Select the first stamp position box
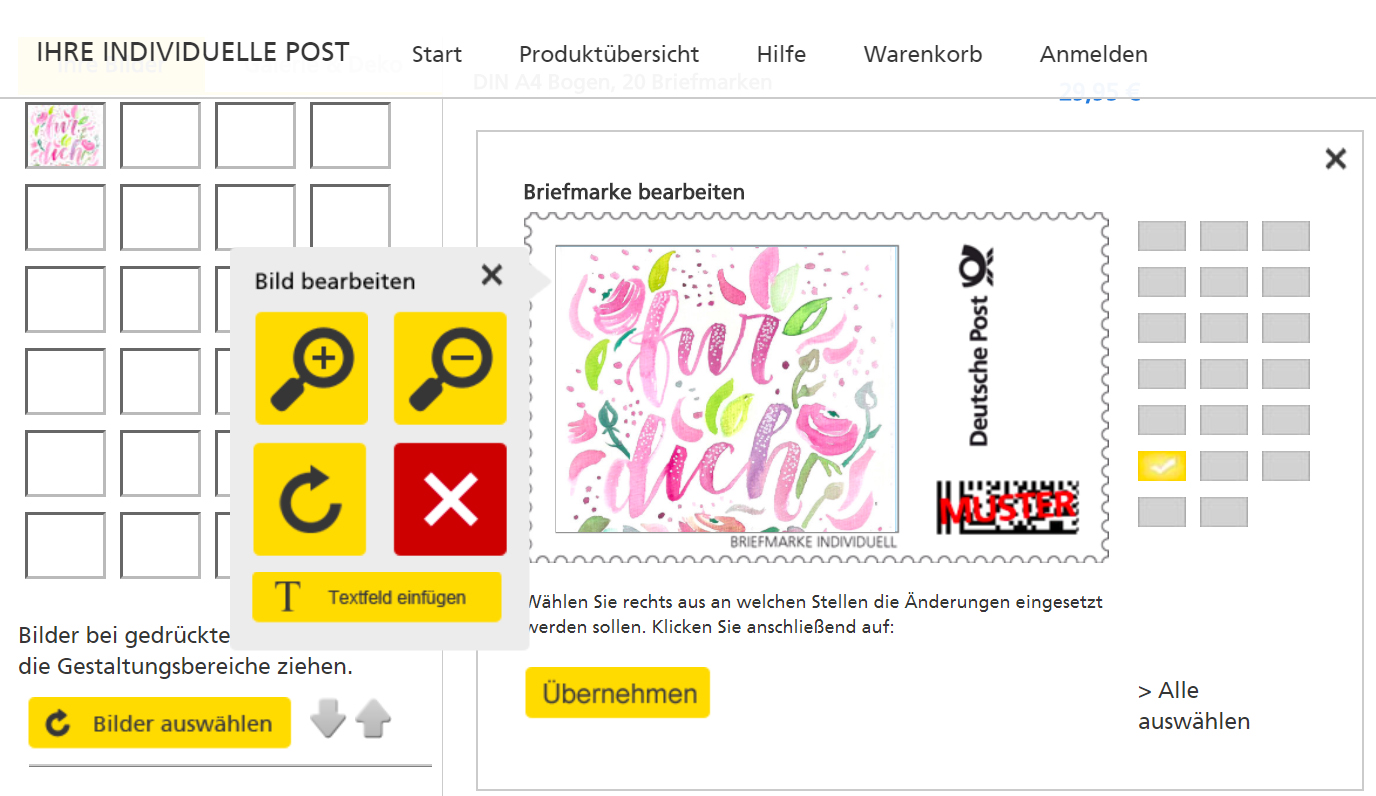 tap(1162, 236)
